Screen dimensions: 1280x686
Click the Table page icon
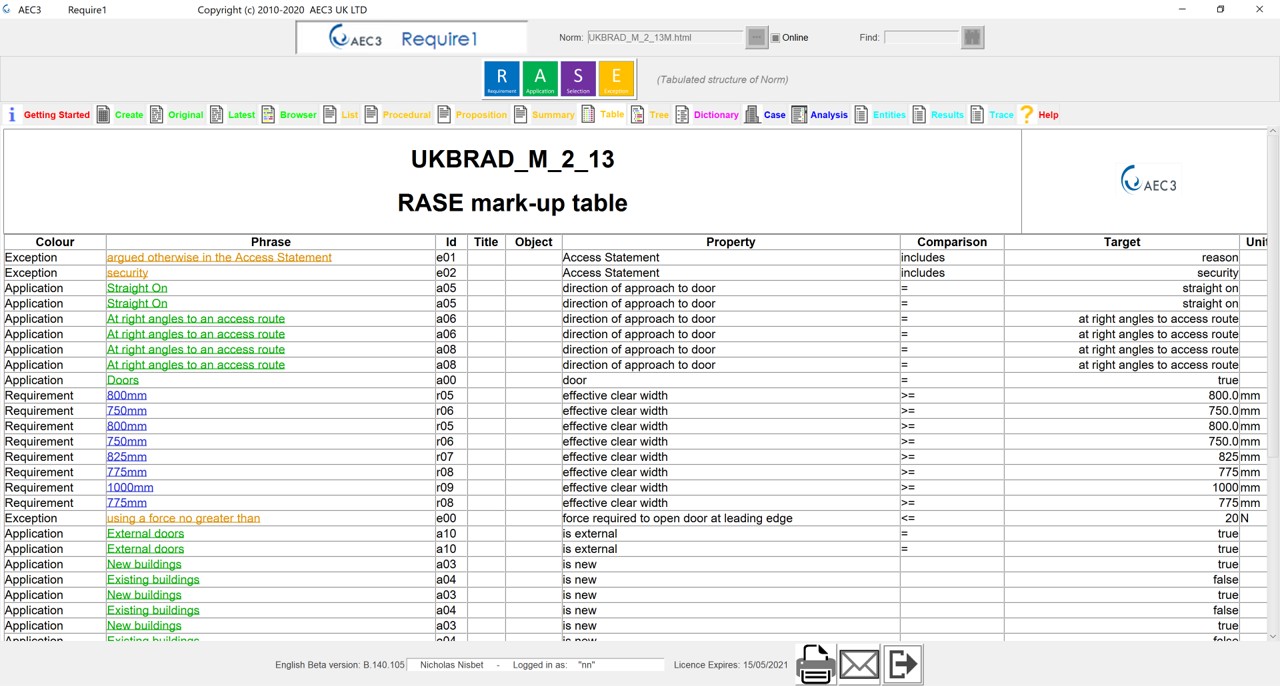coord(588,115)
